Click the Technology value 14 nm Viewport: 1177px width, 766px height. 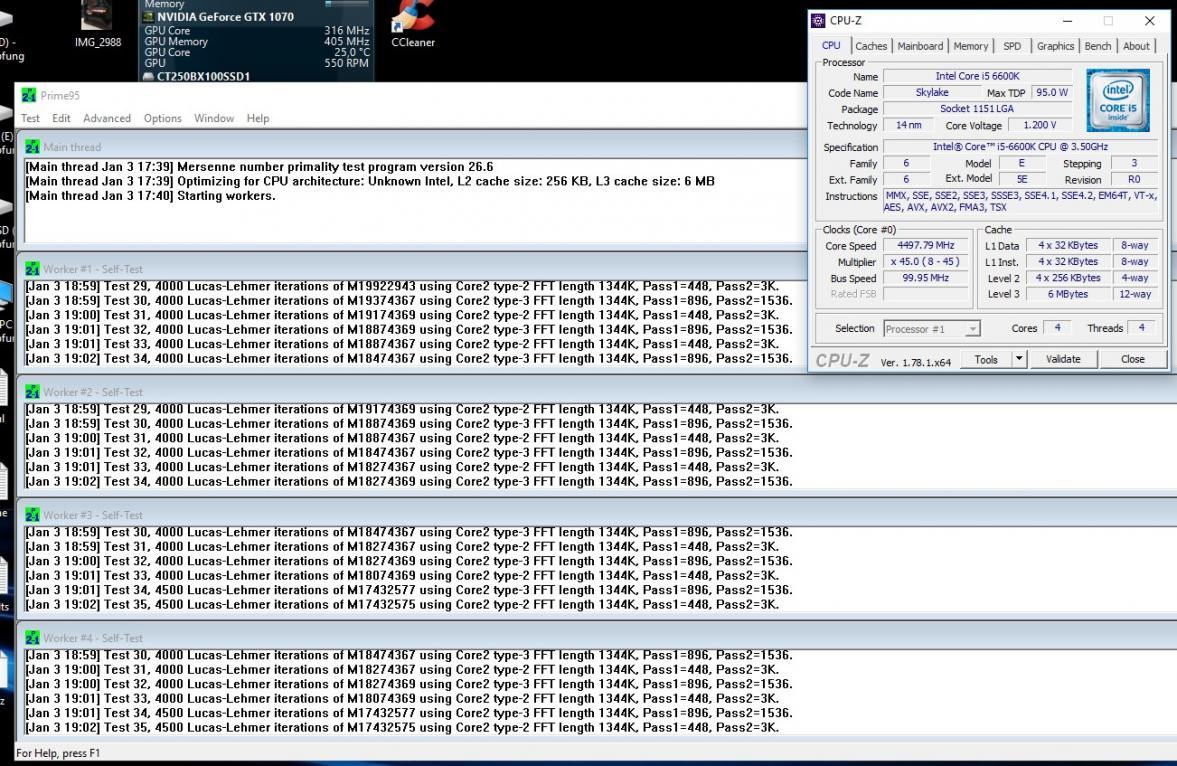[x=908, y=125]
